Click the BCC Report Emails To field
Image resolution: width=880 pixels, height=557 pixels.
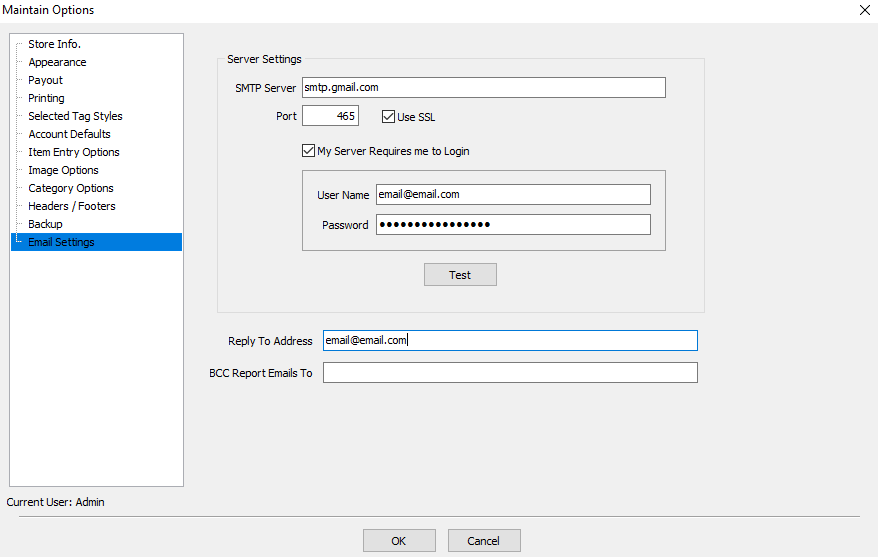510,372
